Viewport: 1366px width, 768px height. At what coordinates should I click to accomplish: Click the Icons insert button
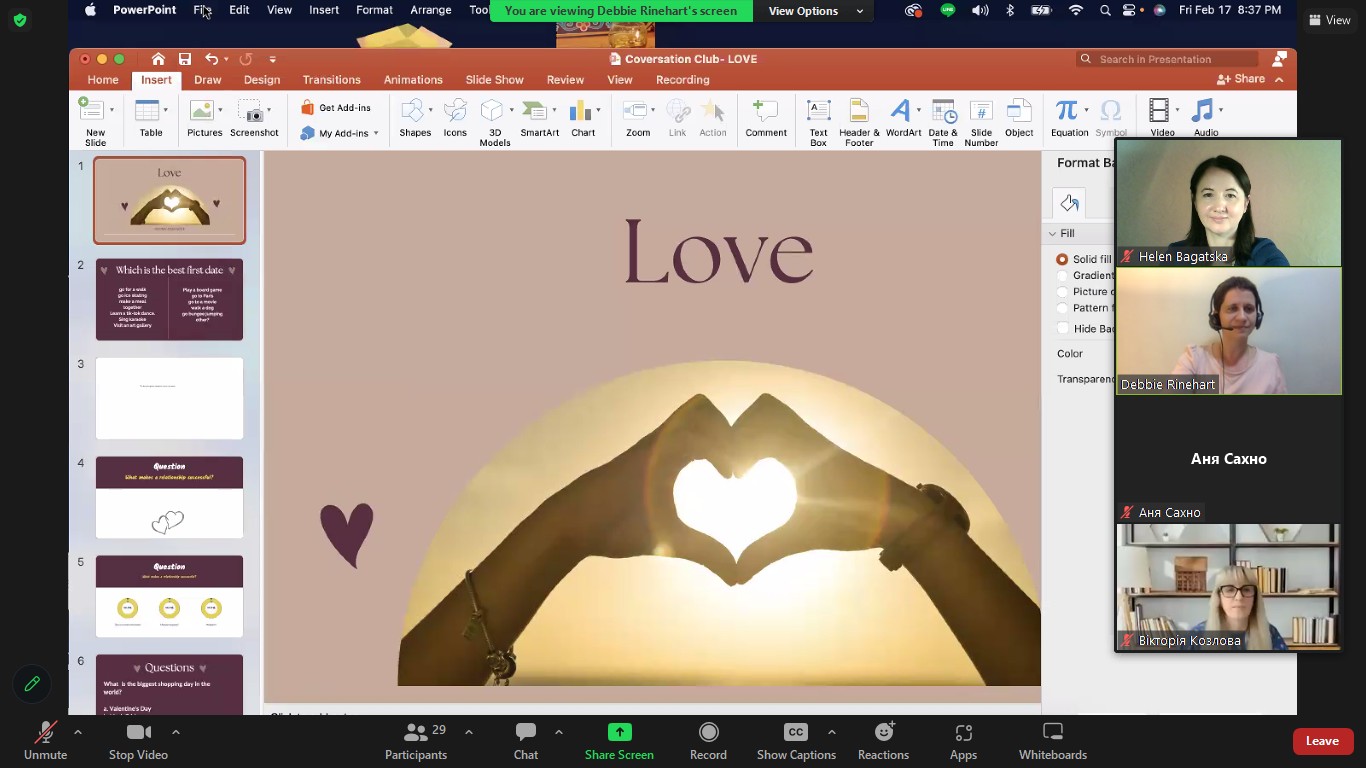pyautogui.click(x=455, y=112)
